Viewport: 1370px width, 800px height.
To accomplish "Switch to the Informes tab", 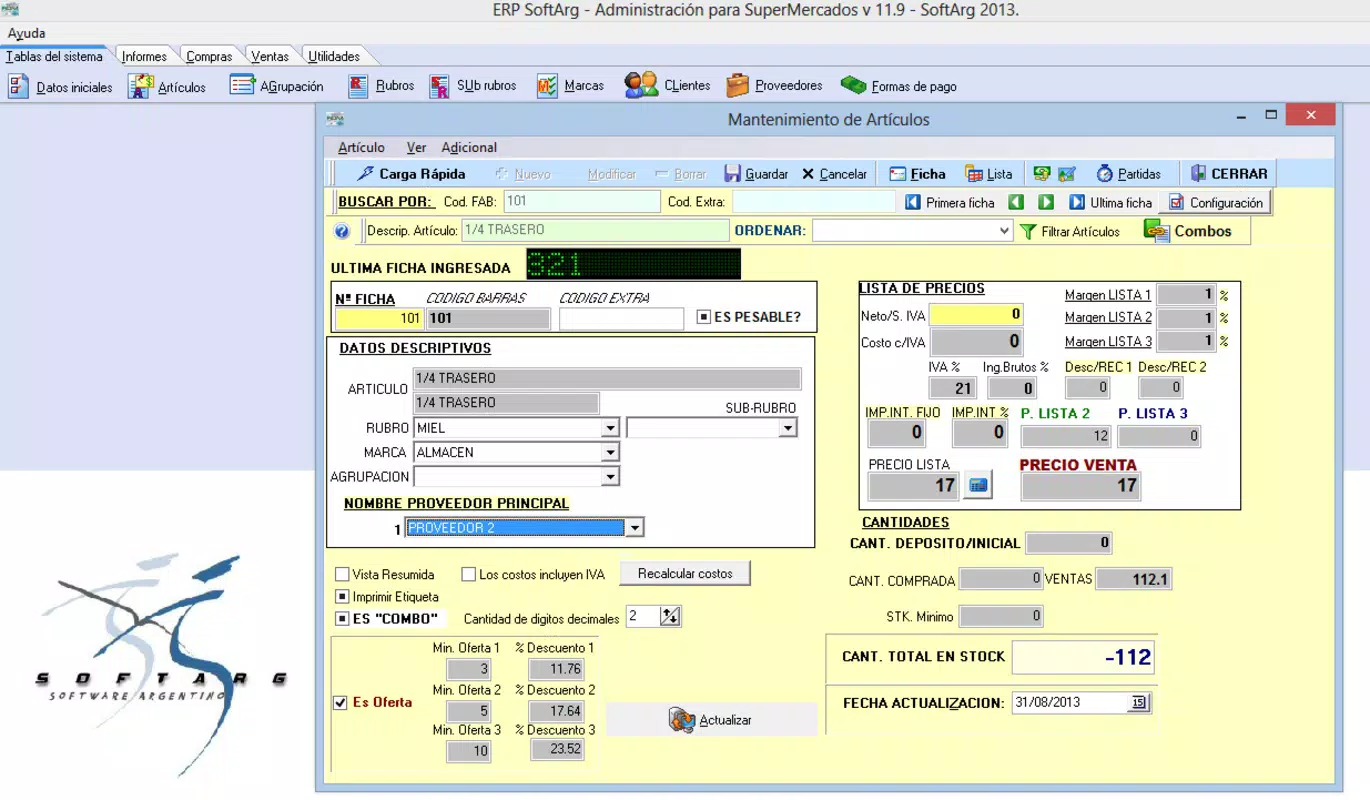I will pos(144,57).
